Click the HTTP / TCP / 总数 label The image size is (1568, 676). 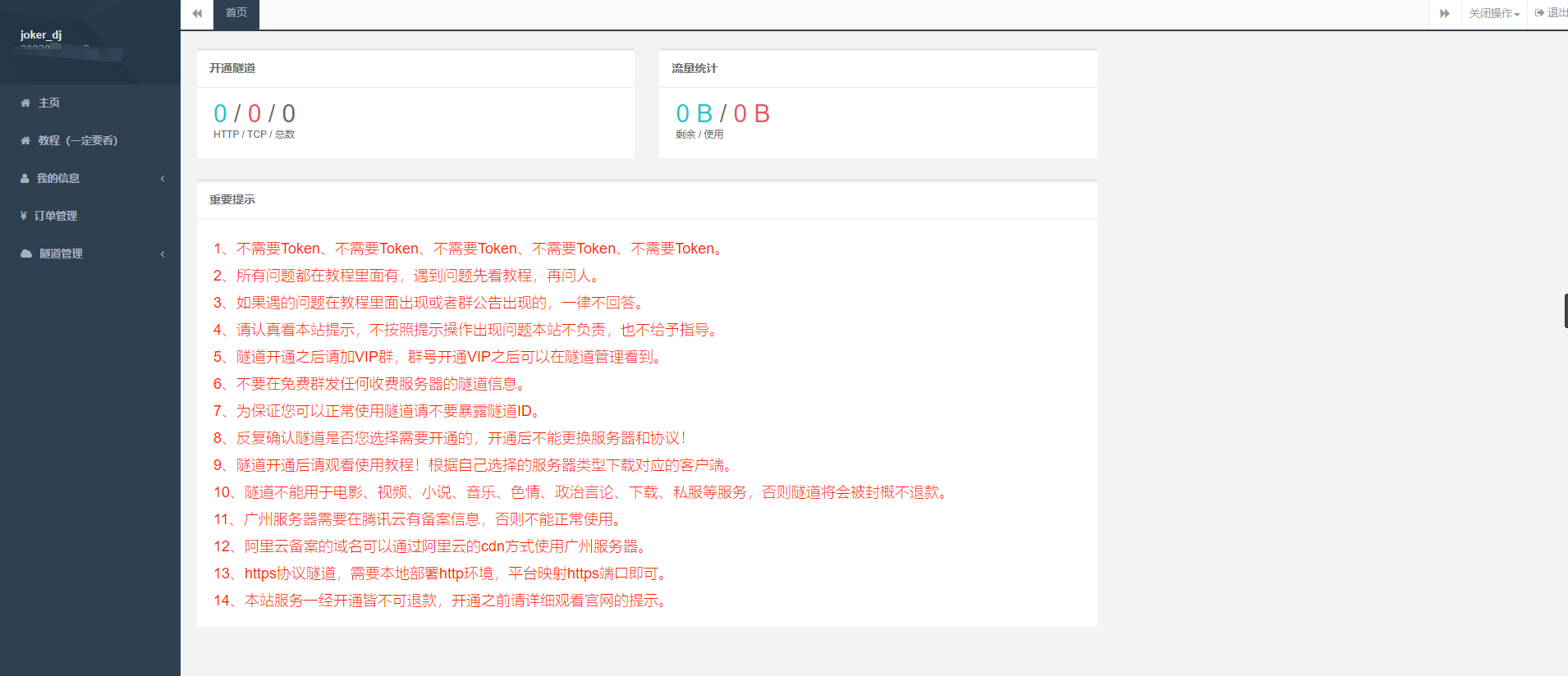(x=254, y=135)
